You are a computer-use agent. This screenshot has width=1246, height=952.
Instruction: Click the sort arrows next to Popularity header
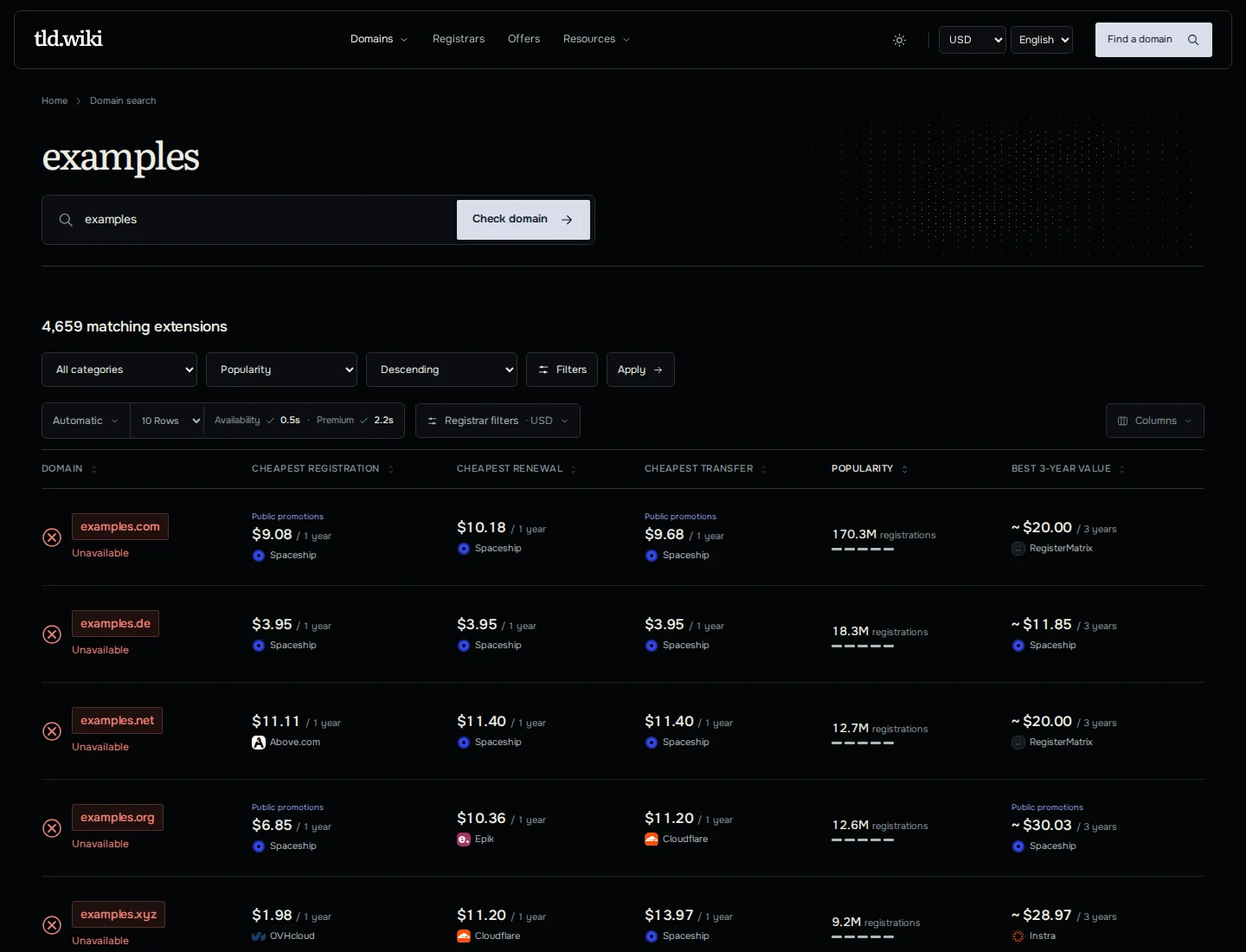(904, 469)
